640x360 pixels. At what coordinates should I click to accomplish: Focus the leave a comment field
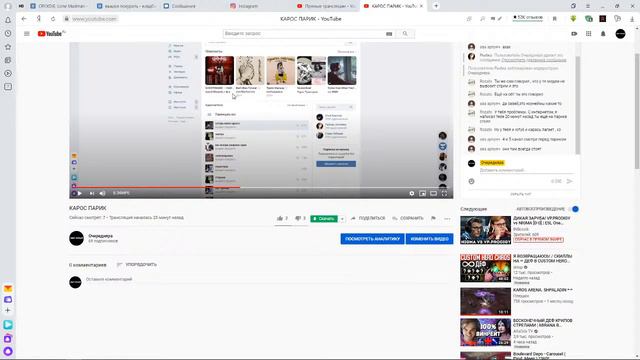269,280
